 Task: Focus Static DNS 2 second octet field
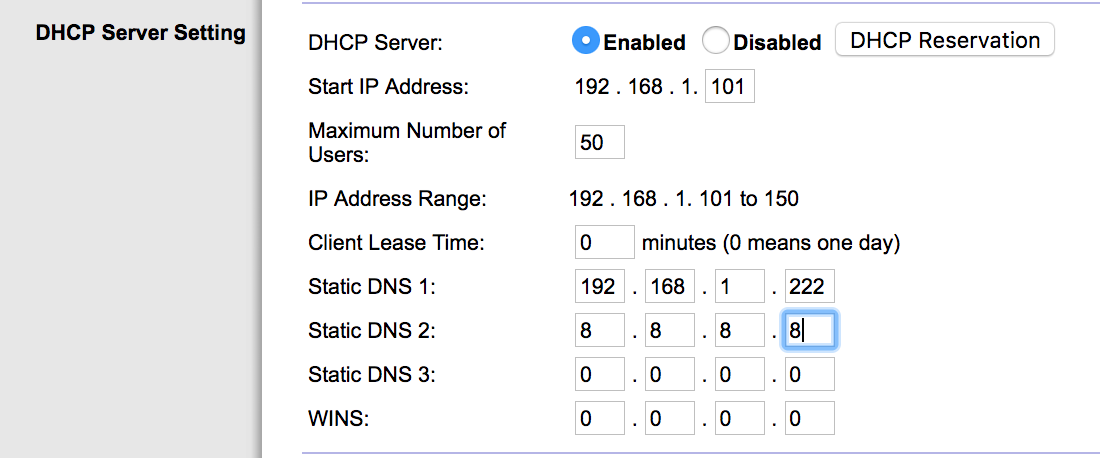pos(670,331)
